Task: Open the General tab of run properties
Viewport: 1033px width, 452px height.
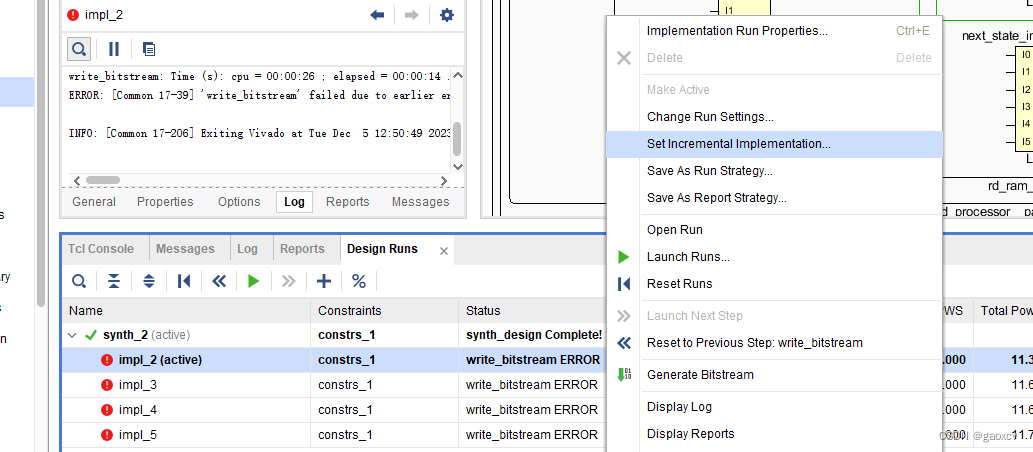Action: pos(94,202)
